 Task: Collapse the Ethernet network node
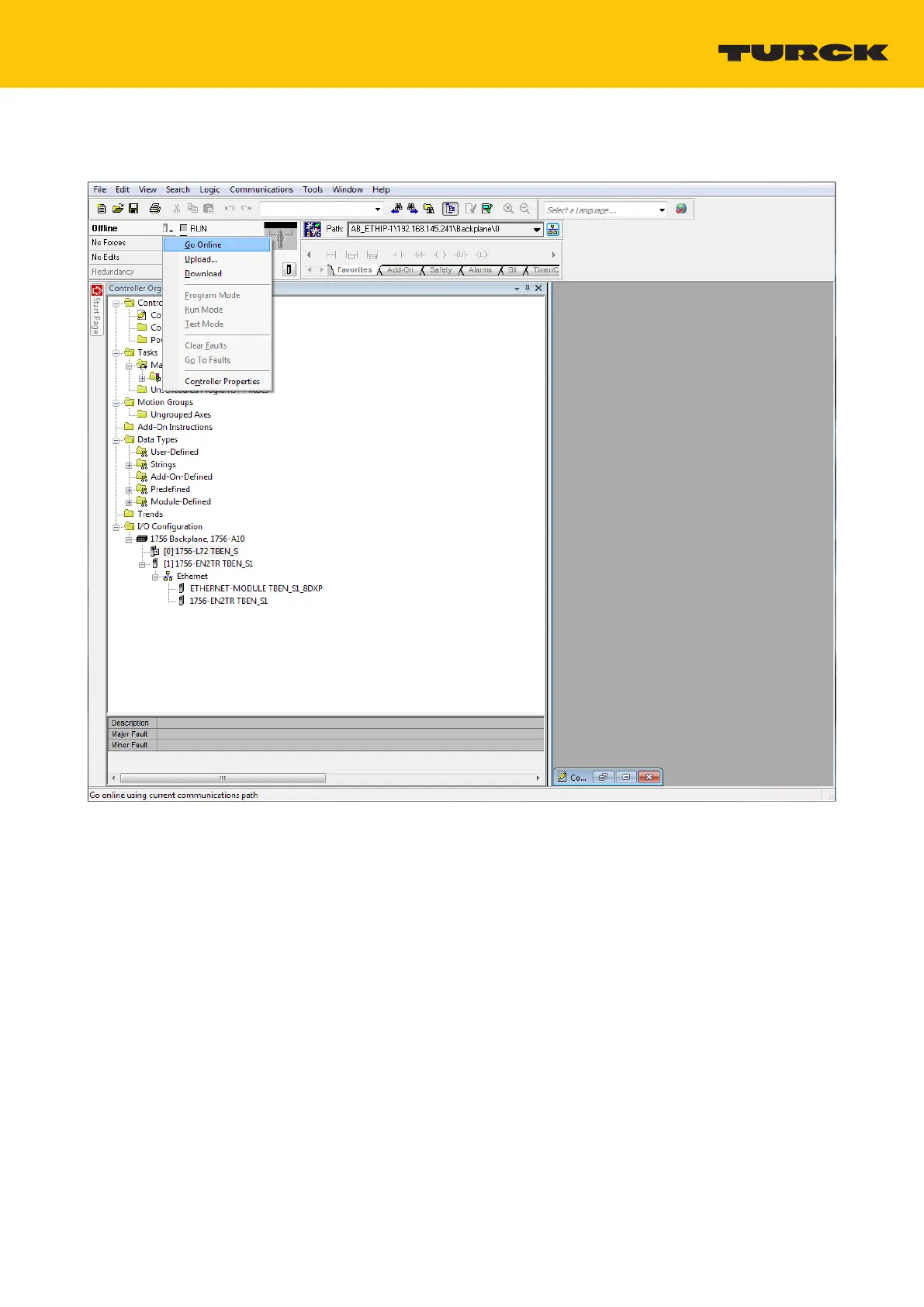click(x=155, y=577)
